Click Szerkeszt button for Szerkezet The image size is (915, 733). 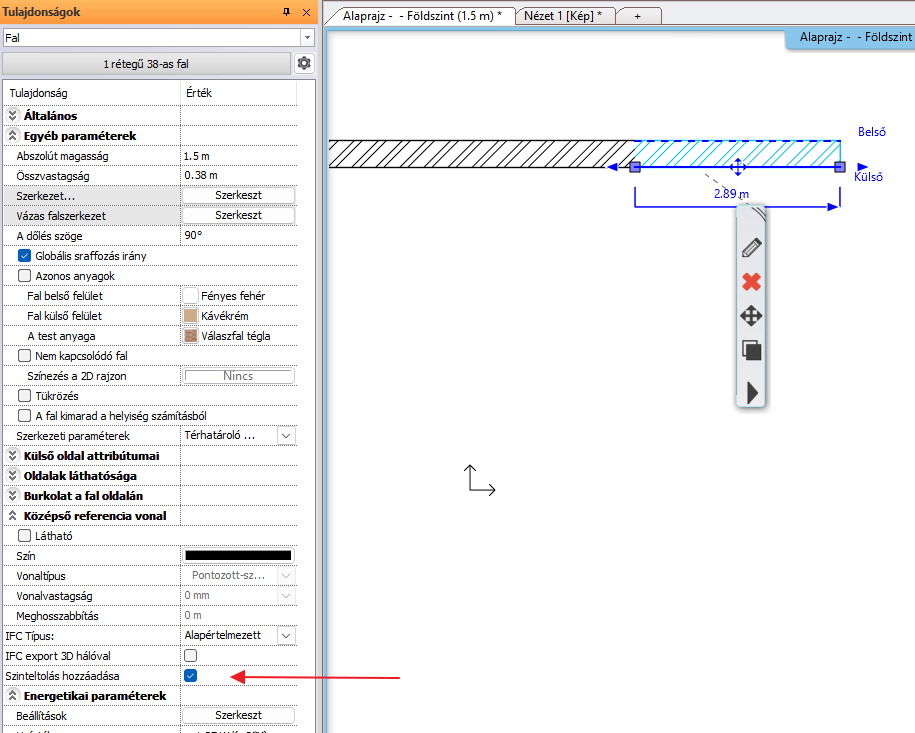click(238, 195)
